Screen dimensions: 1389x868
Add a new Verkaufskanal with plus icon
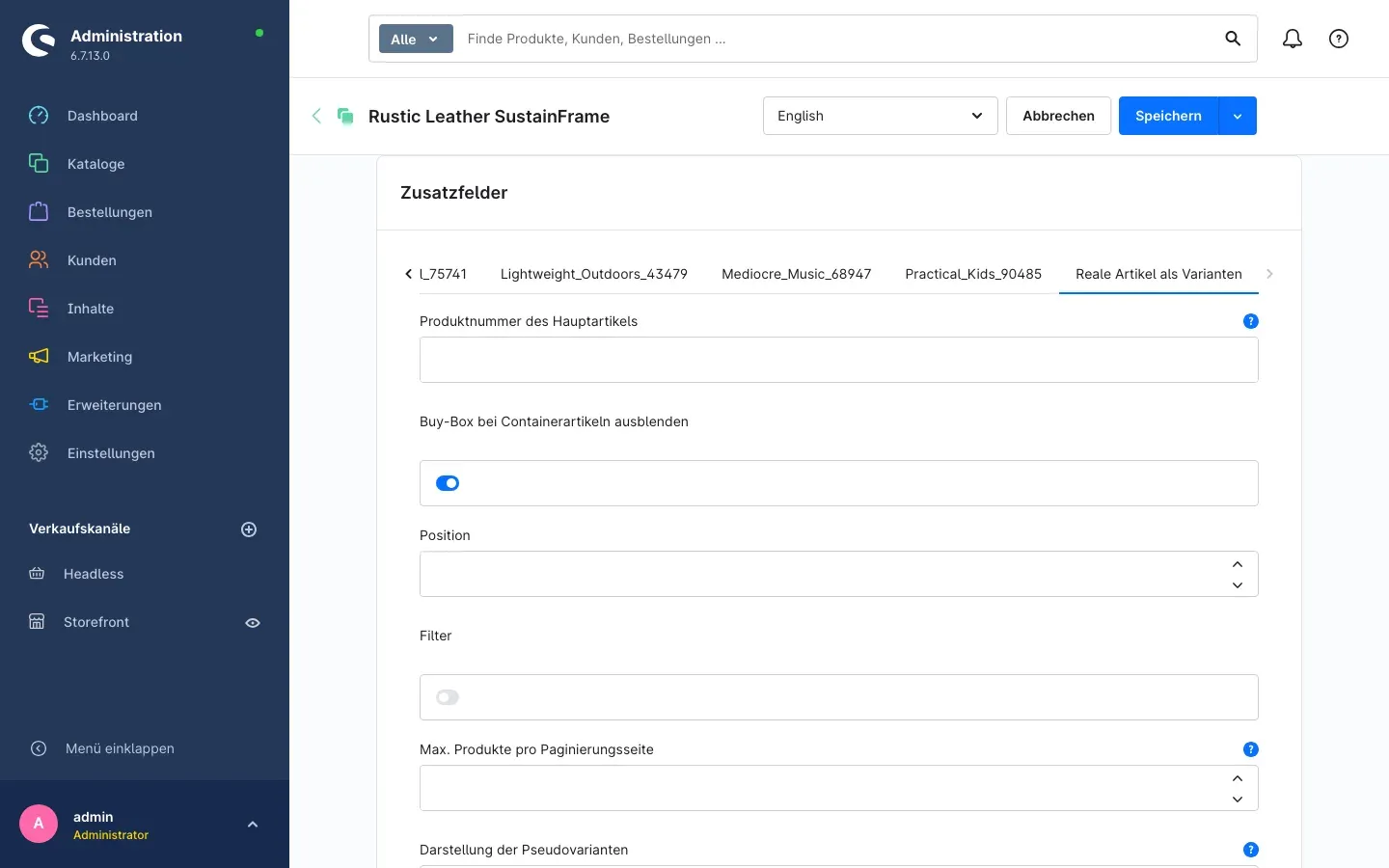click(x=249, y=529)
